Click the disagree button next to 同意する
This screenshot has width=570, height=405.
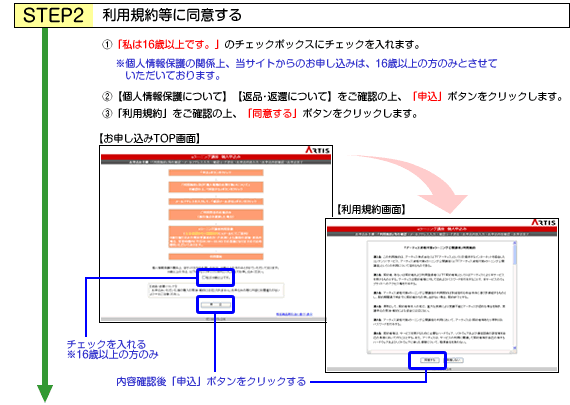click(454, 360)
